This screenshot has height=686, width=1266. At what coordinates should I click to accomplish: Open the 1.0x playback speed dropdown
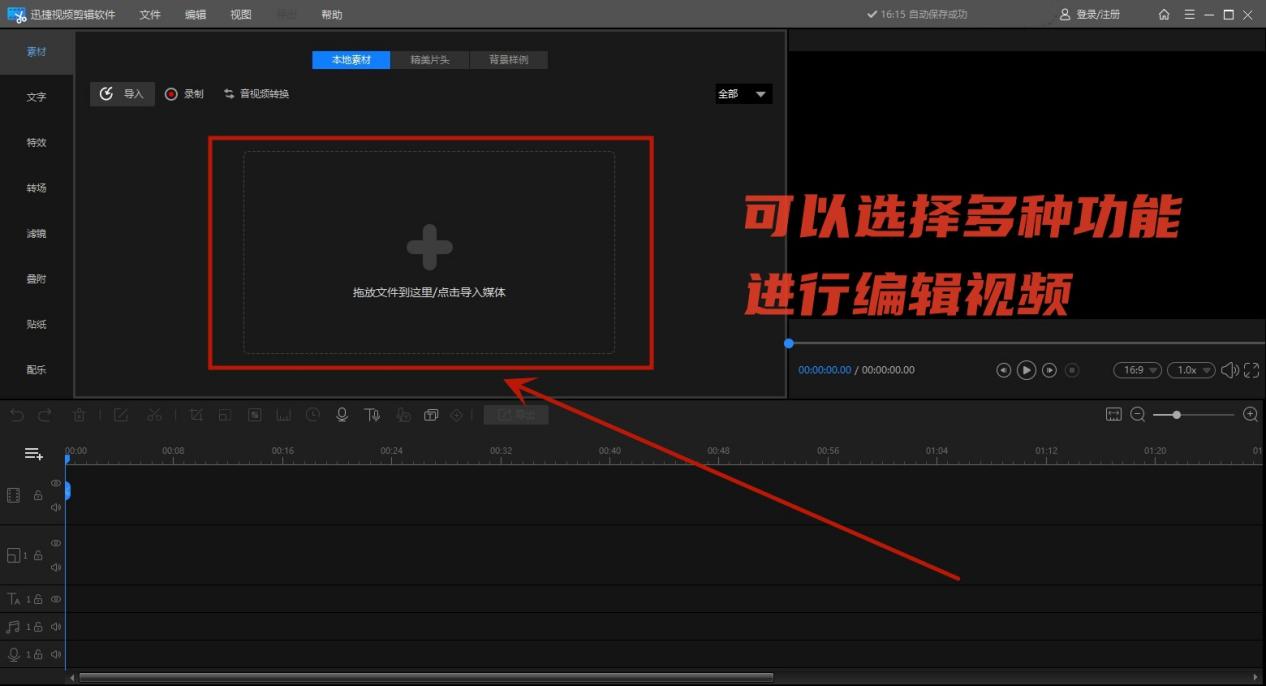(x=1192, y=370)
